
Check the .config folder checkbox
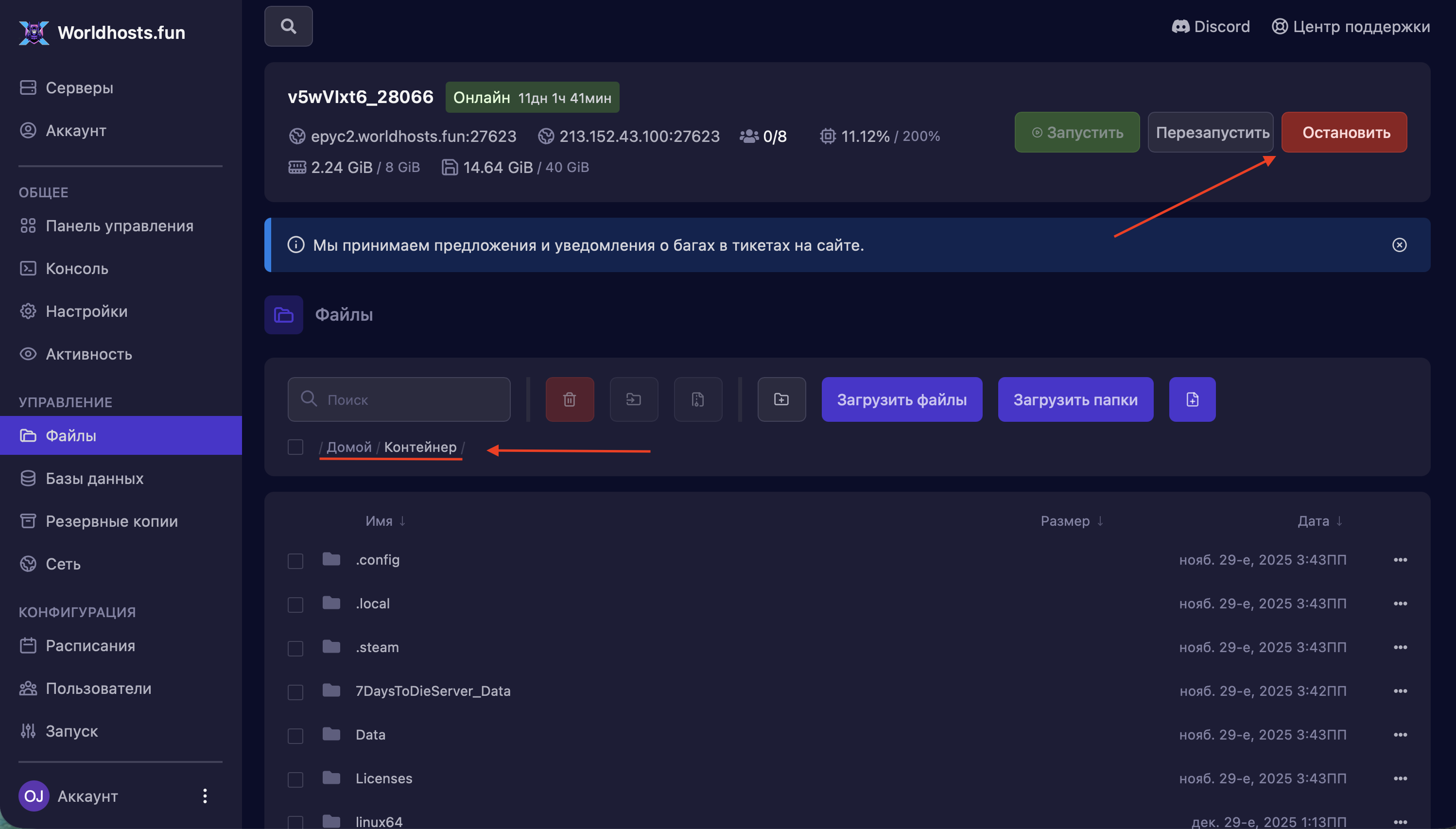[295, 561]
